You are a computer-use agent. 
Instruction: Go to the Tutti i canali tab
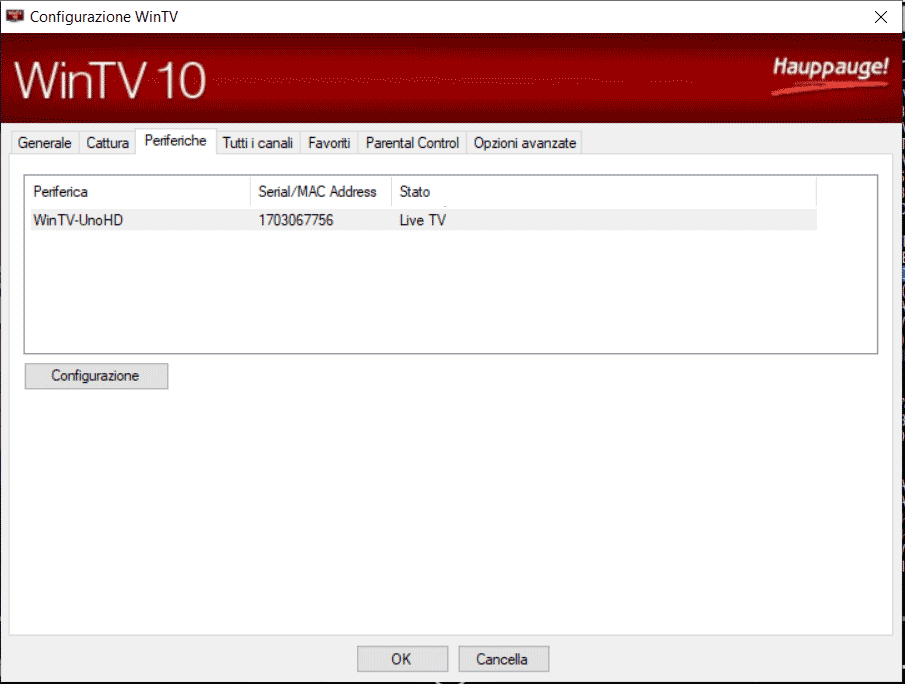click(258, 143)
